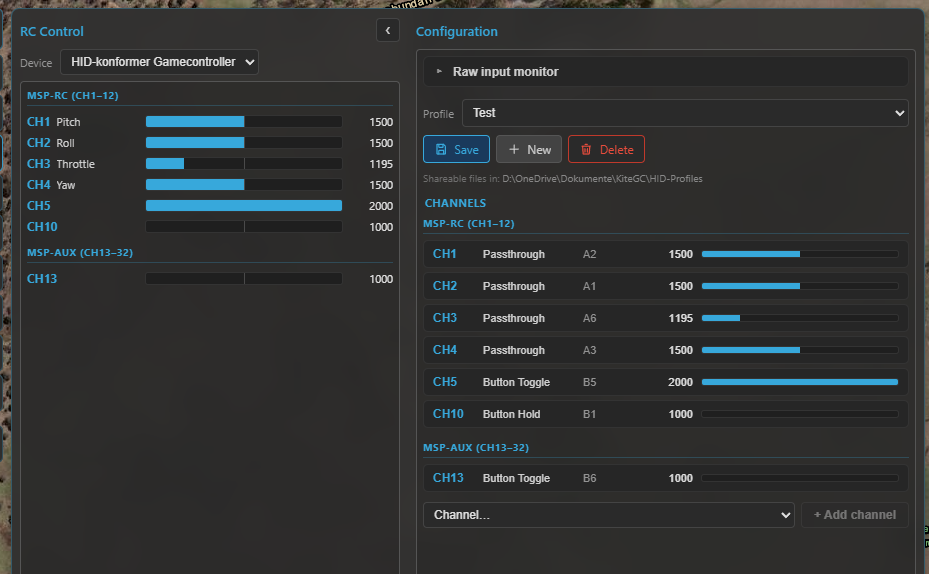
Task: Click the MSP-AUX (CH13–32) heading in Configuration
Action: coord(476,447)
